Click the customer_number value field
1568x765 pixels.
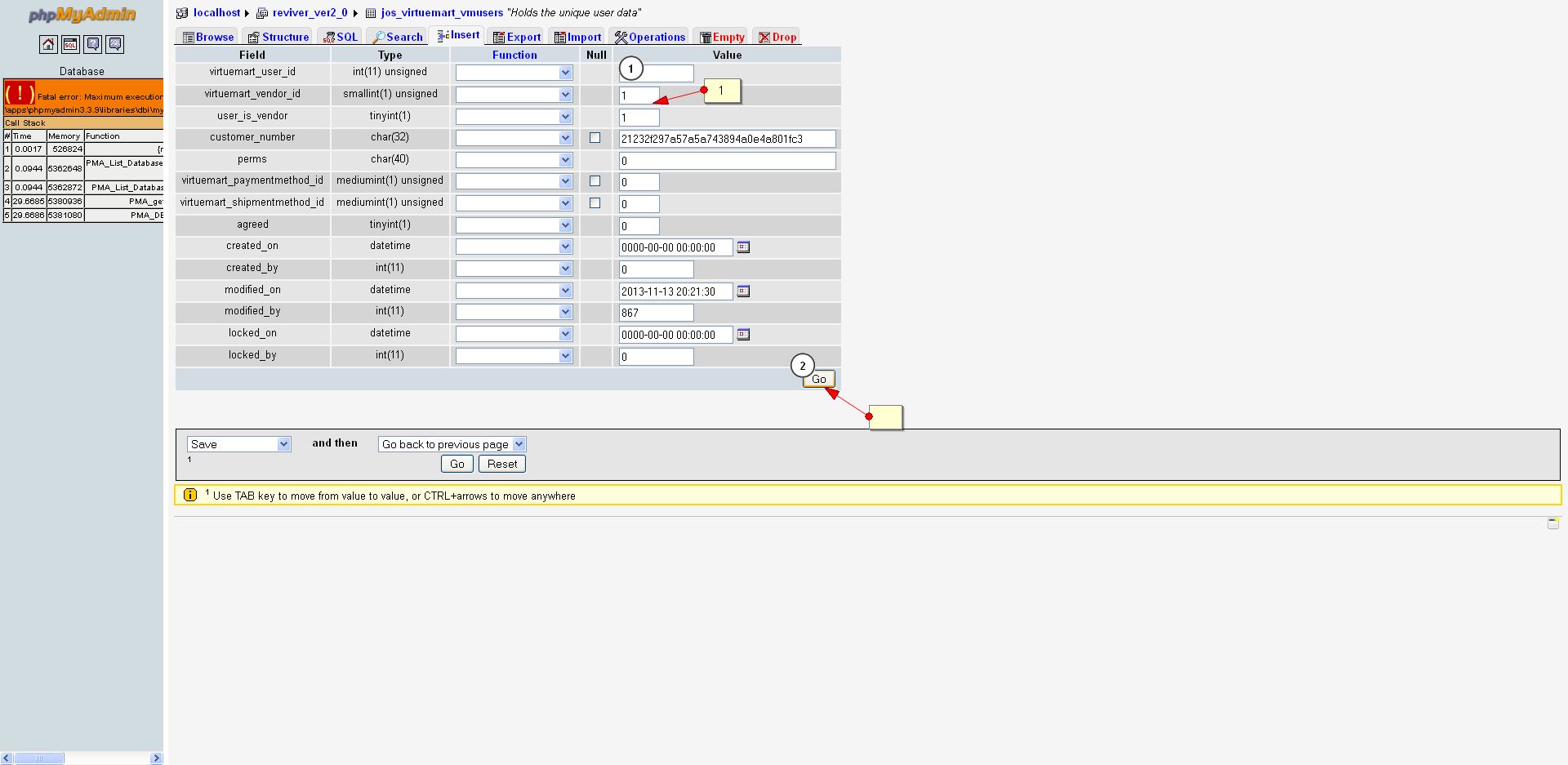pyautogui.click(x=727, y=139)
